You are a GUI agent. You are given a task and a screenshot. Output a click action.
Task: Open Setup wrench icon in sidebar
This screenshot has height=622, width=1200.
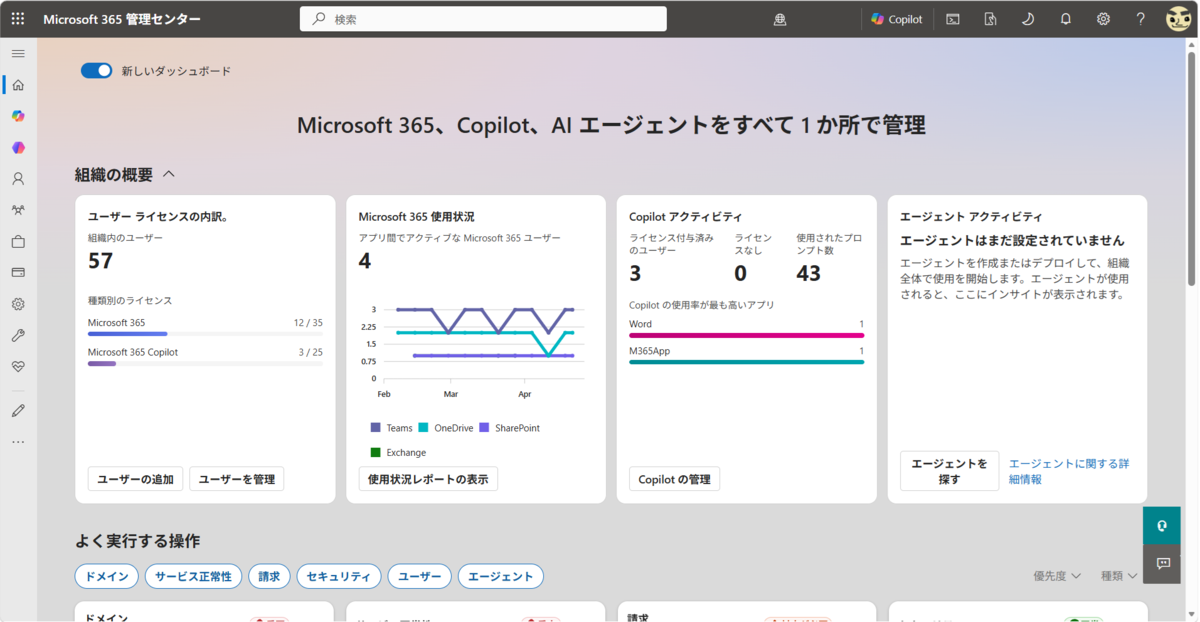click(18, 335)
